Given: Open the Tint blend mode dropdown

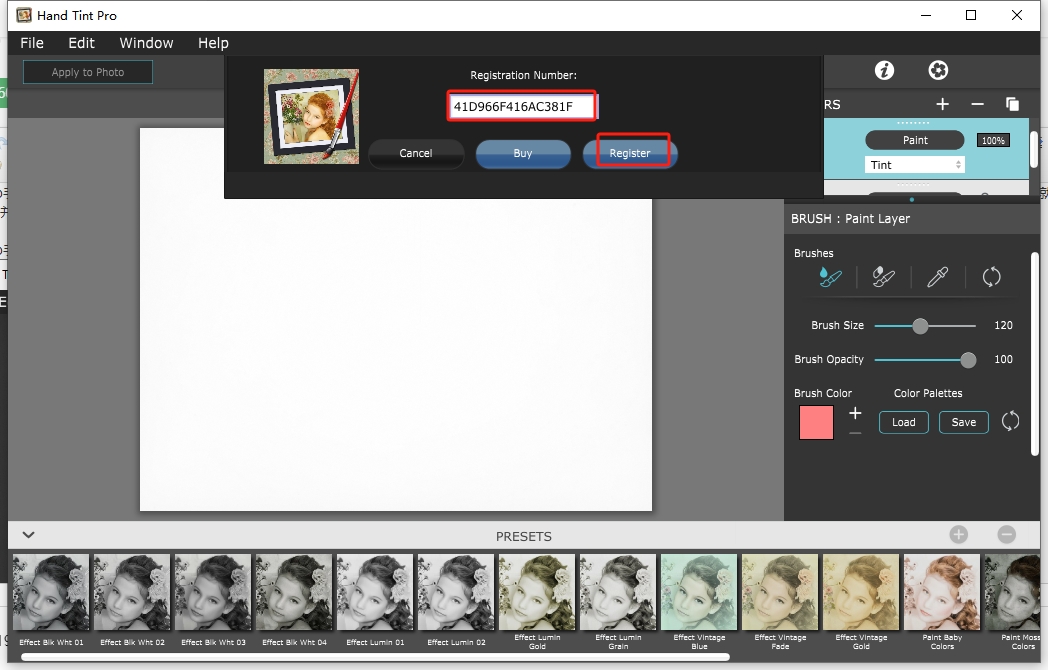Looking at the screenshot, I should 914,164.
